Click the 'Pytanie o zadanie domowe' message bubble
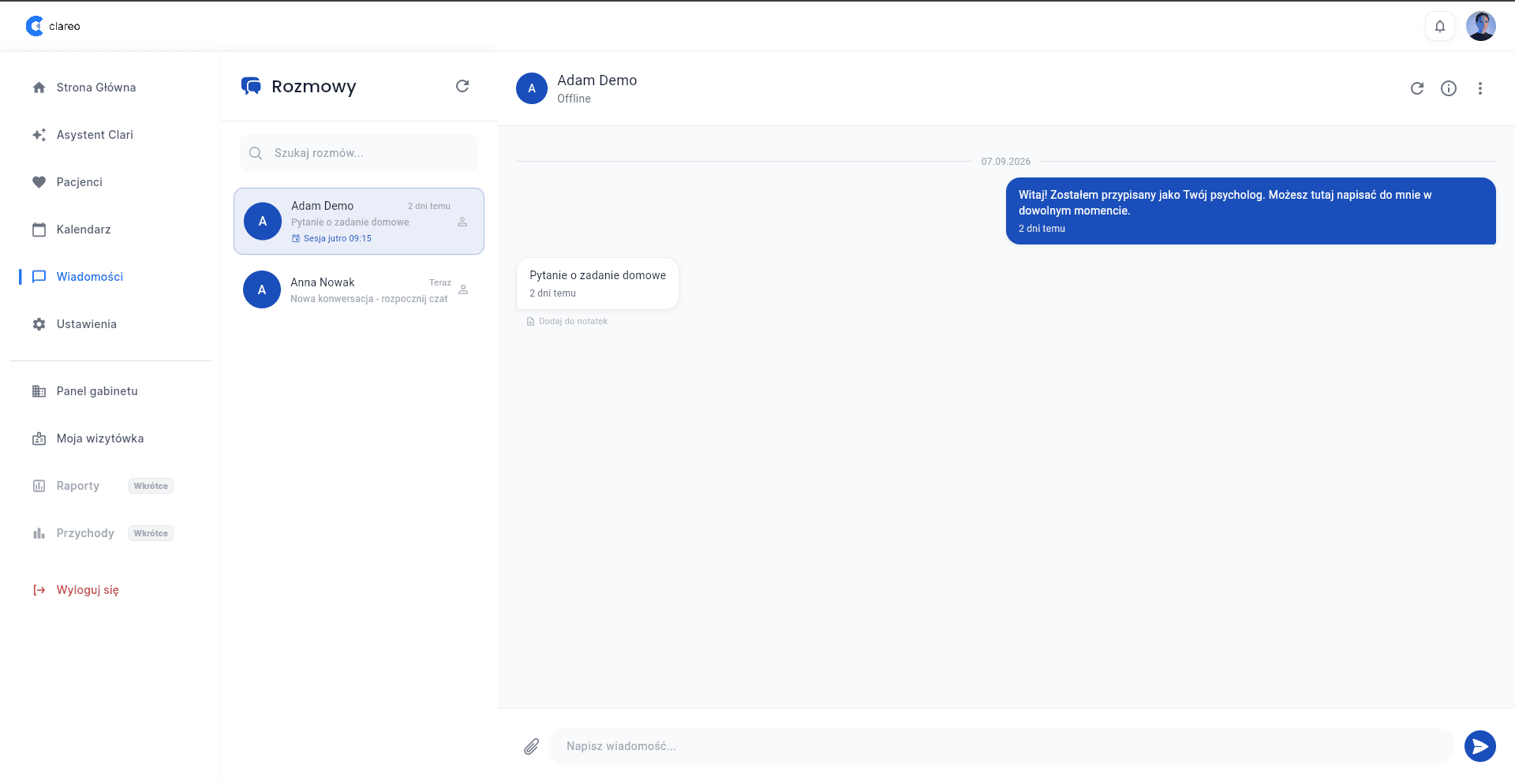1515x784 pixels. pyautogui.click(x=597, y=283)
